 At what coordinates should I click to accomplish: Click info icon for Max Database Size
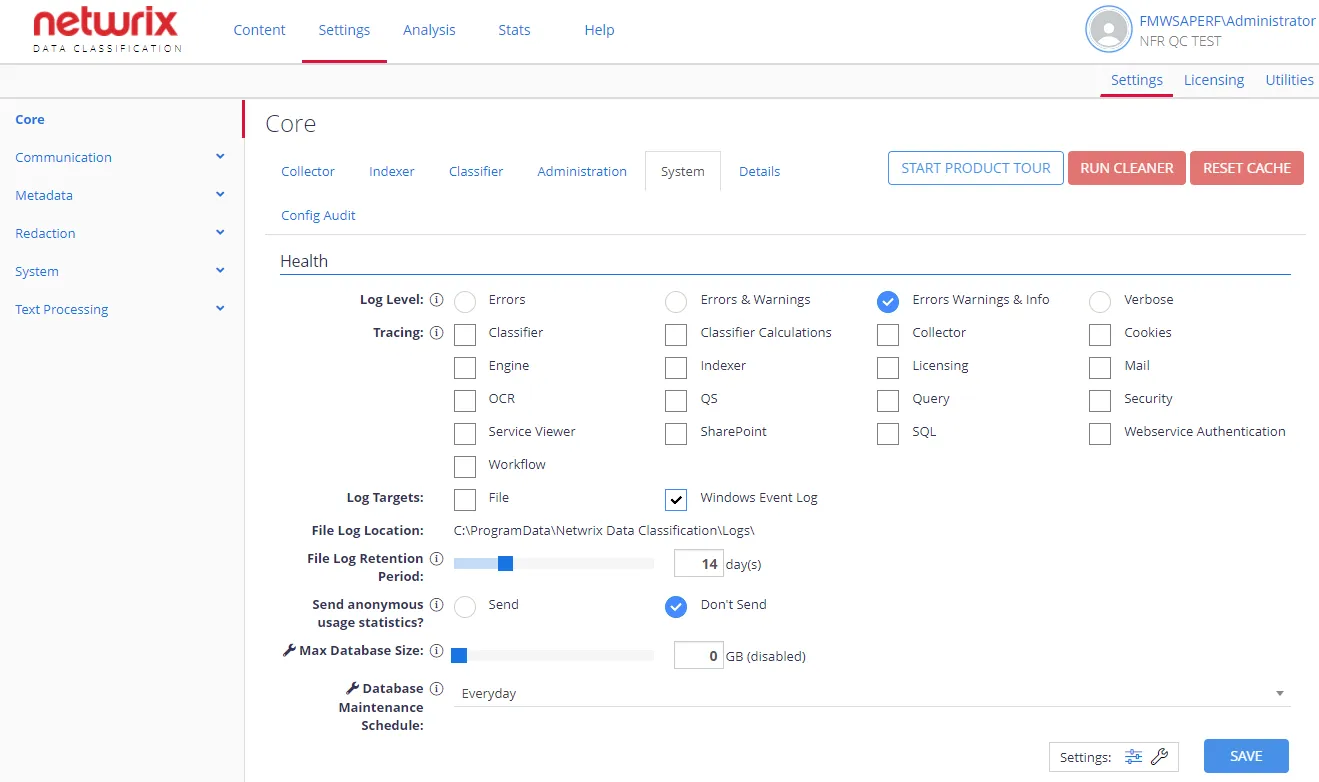pos(436,651)
